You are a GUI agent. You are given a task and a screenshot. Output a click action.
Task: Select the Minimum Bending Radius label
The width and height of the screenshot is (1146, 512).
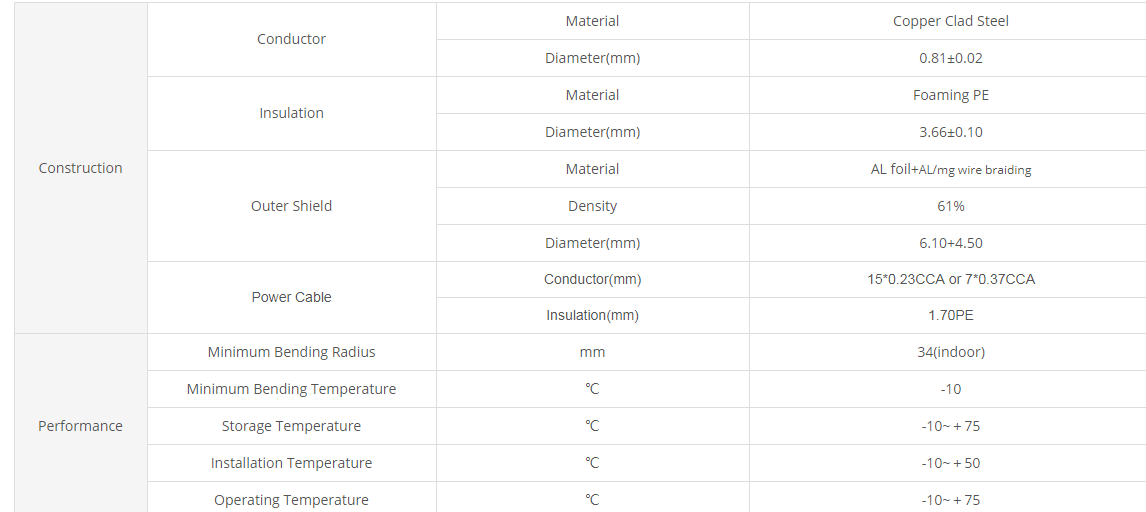pyautogui.click(x=292, y=352)
